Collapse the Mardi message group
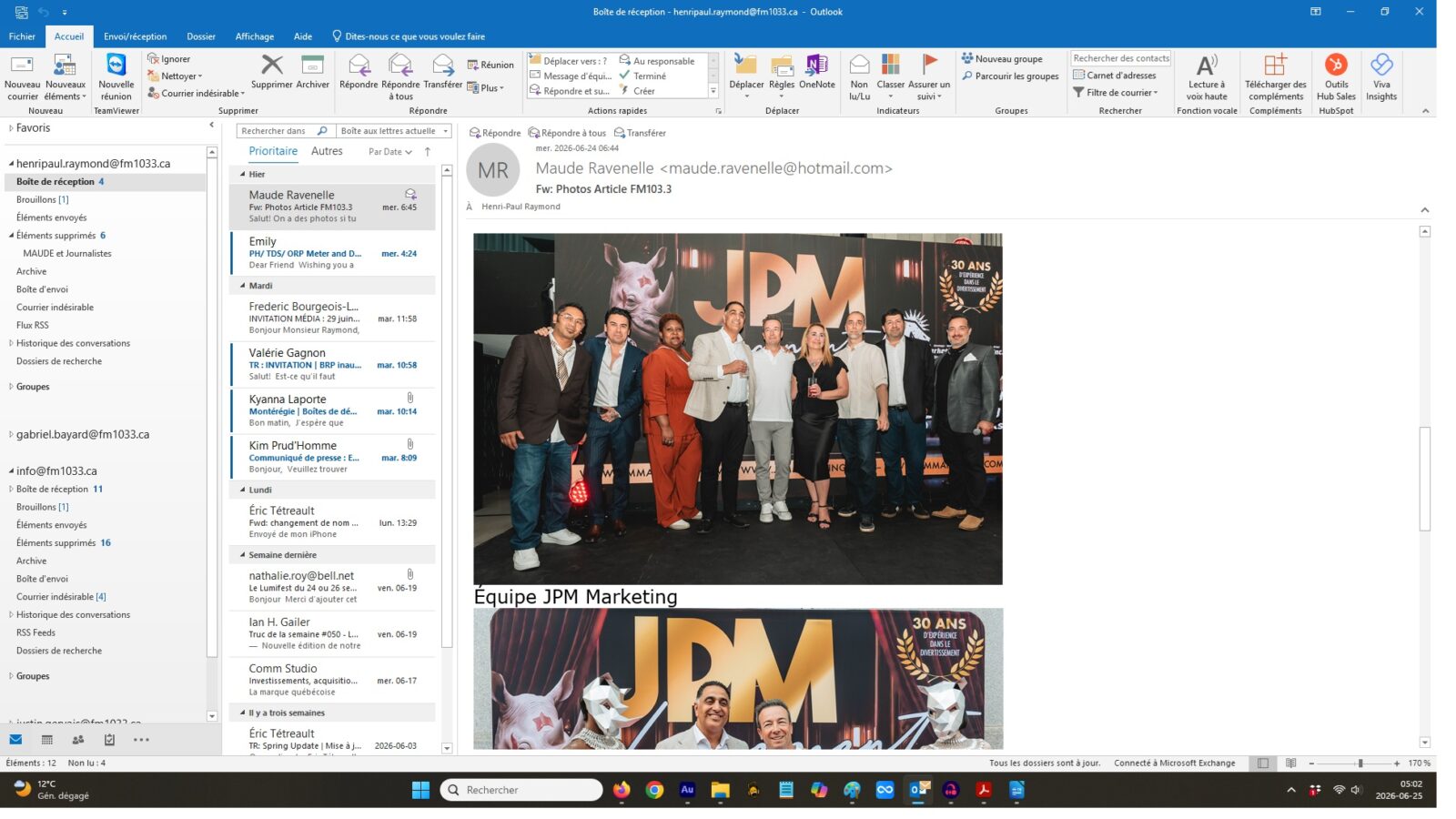 242,286
